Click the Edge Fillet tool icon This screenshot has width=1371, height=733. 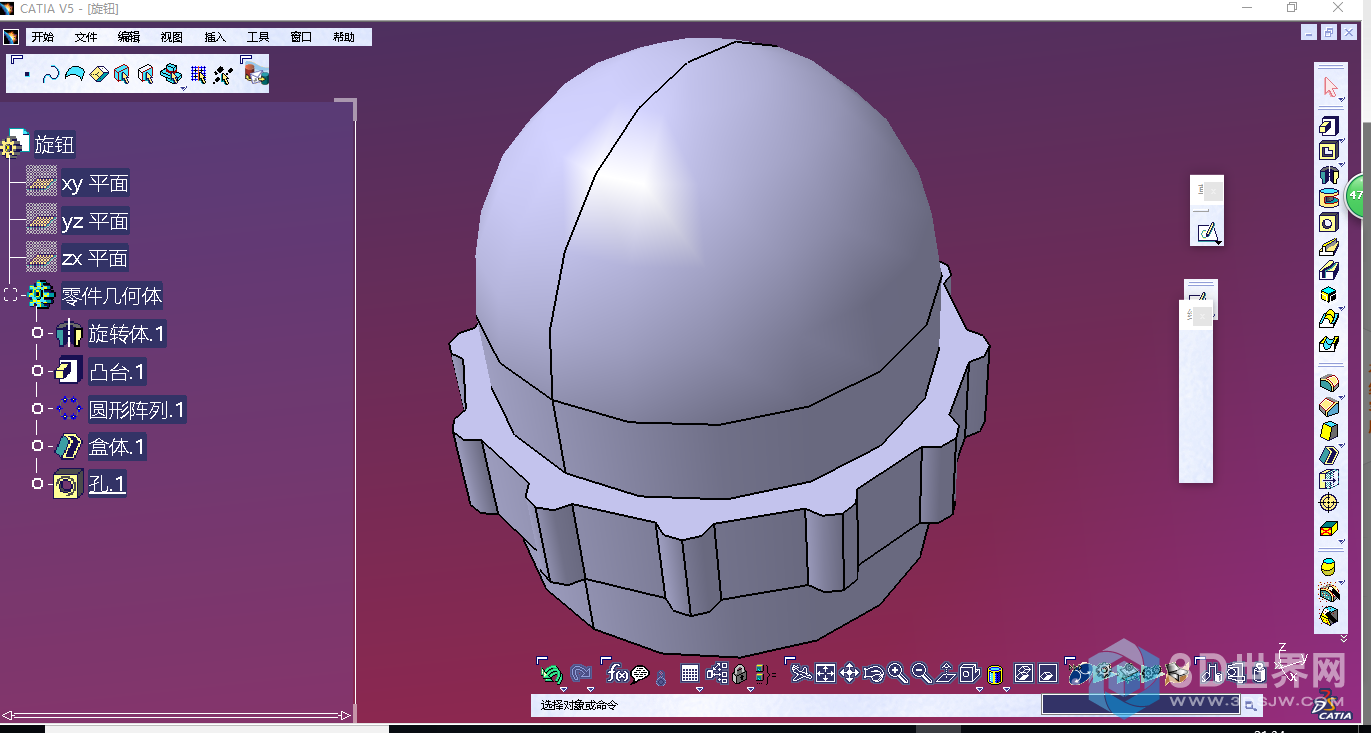[x=1328, y=383]
